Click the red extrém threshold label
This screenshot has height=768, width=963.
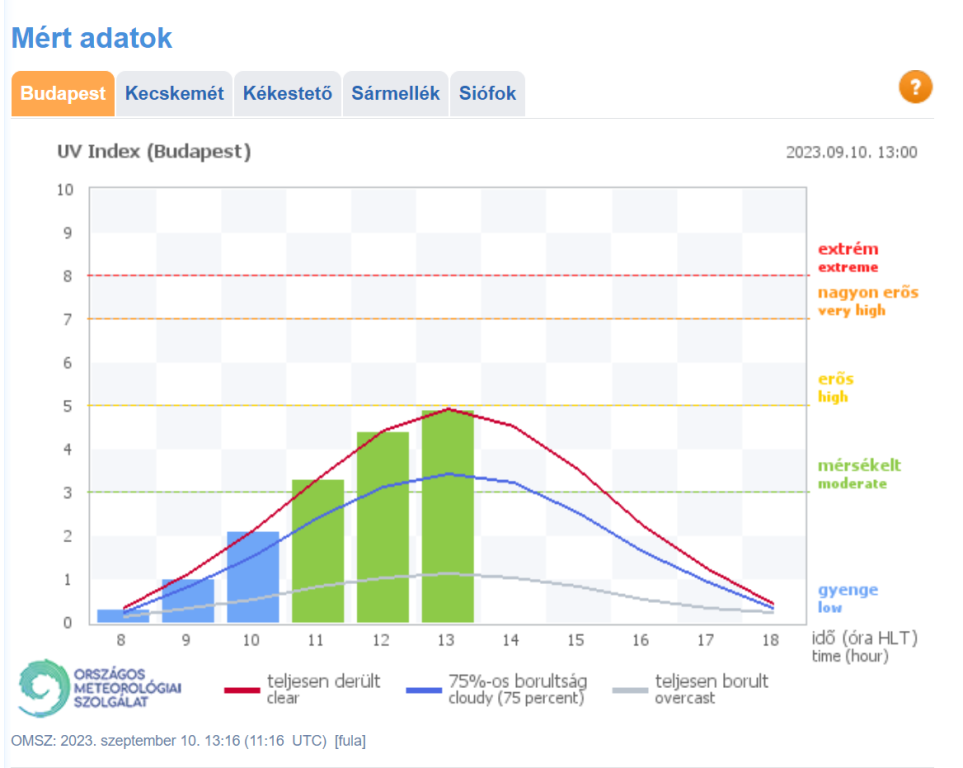click(848, 249)
